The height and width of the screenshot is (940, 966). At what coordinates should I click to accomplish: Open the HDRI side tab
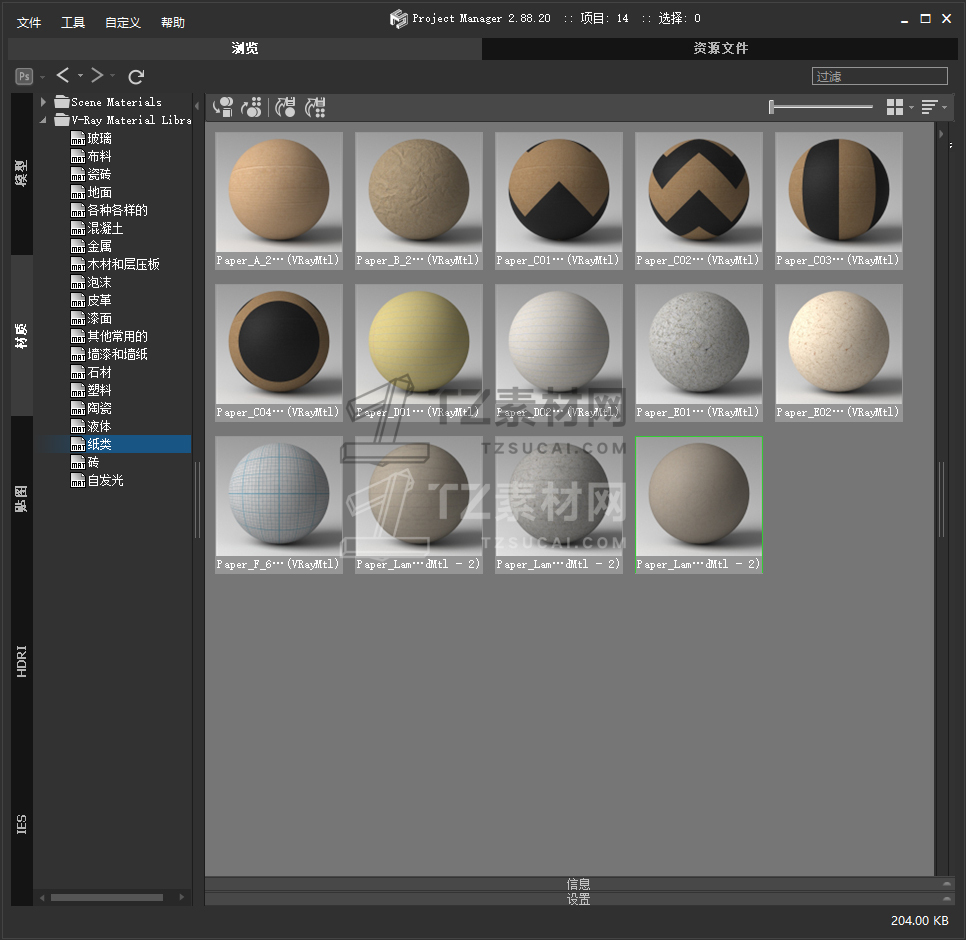(22, 661)
